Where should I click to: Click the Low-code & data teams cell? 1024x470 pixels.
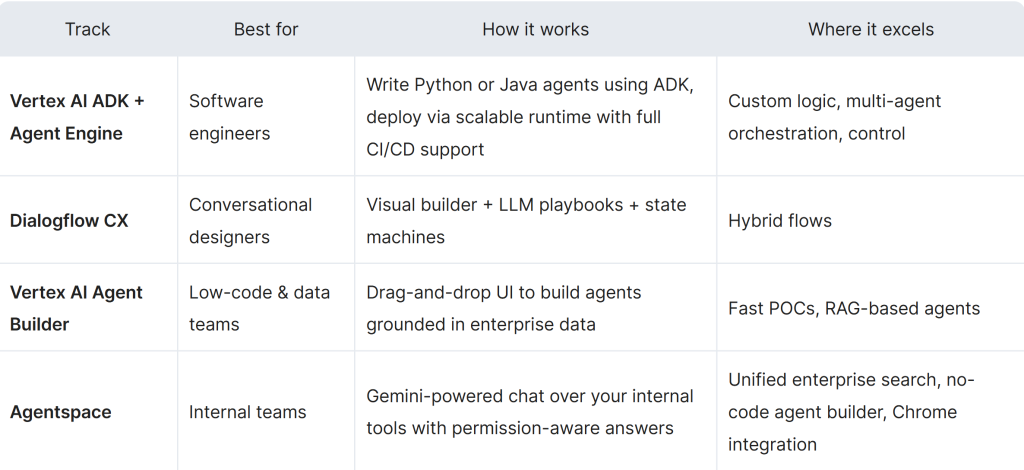point(266,308)
